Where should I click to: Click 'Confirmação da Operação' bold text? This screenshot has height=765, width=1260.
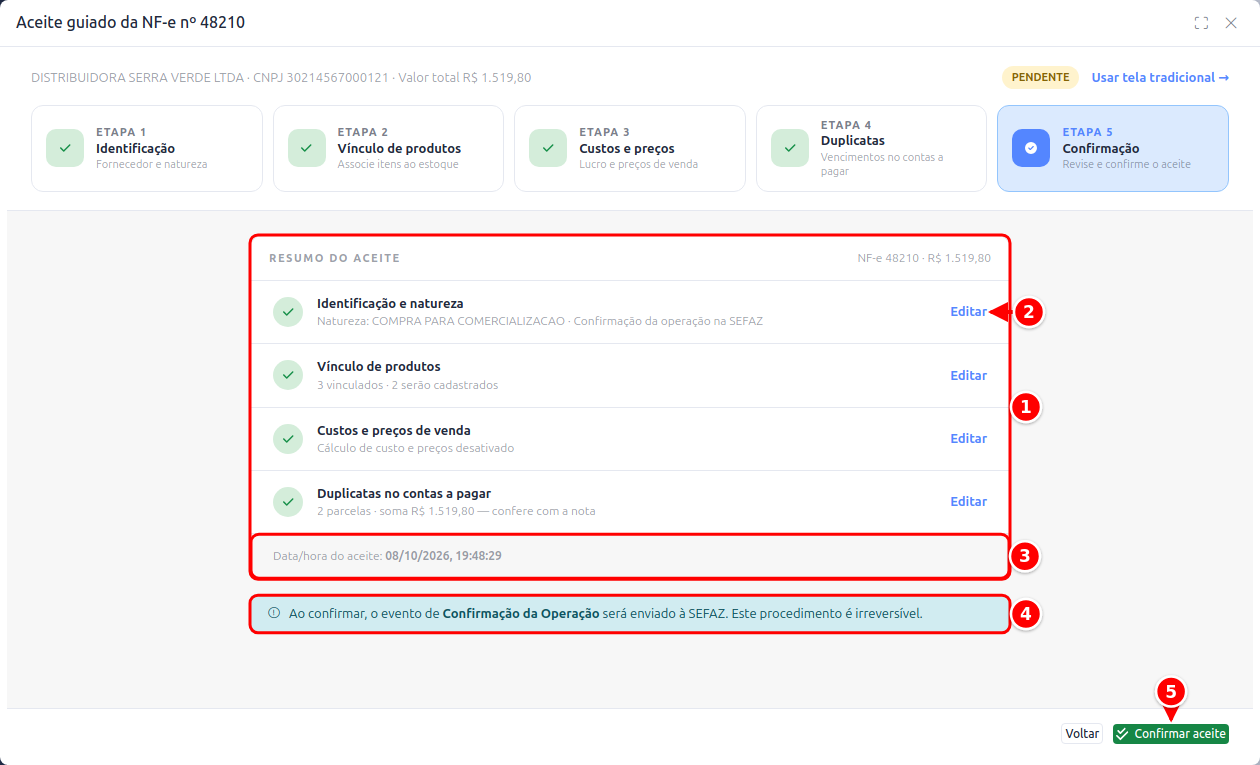521,613
